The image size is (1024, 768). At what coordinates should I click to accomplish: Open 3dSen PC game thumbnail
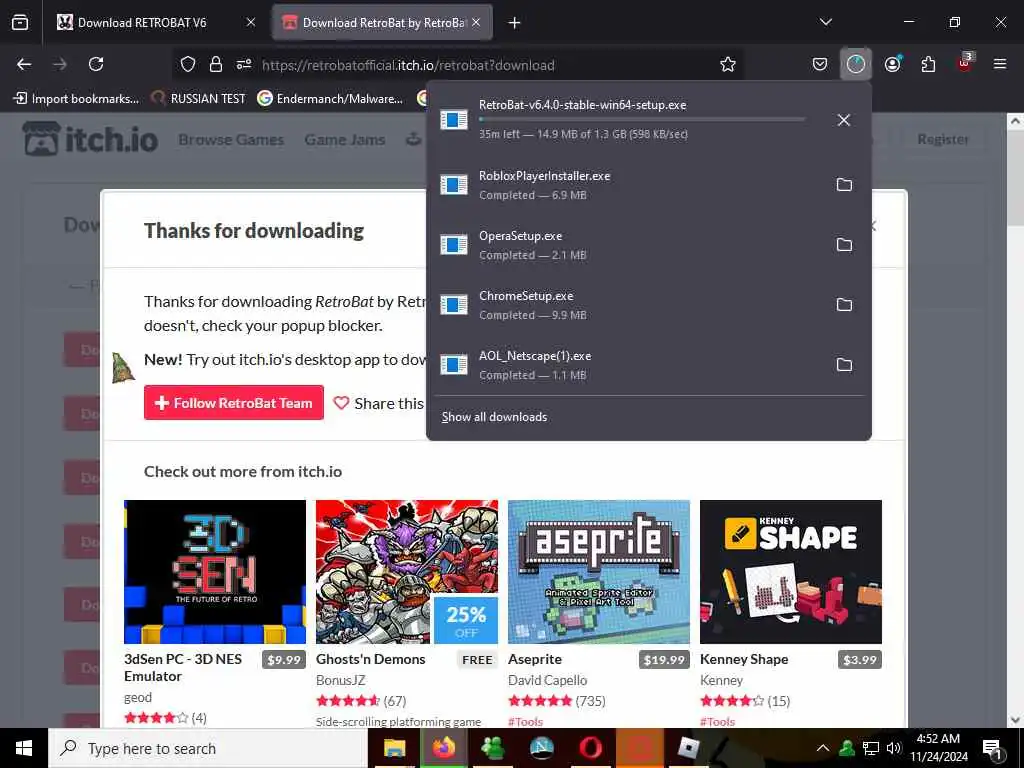click(215, 572)
